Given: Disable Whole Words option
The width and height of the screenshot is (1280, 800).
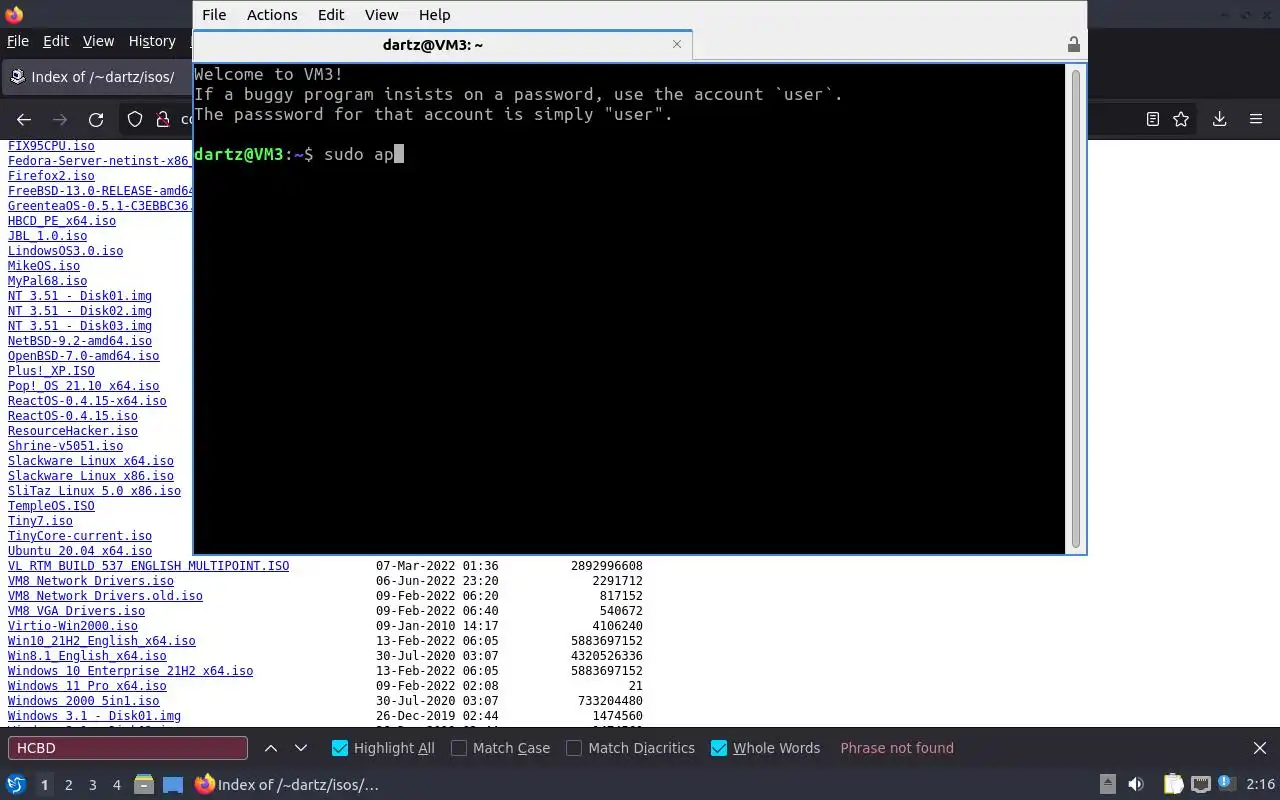Looking at the screenshot, I should (765, 748).
